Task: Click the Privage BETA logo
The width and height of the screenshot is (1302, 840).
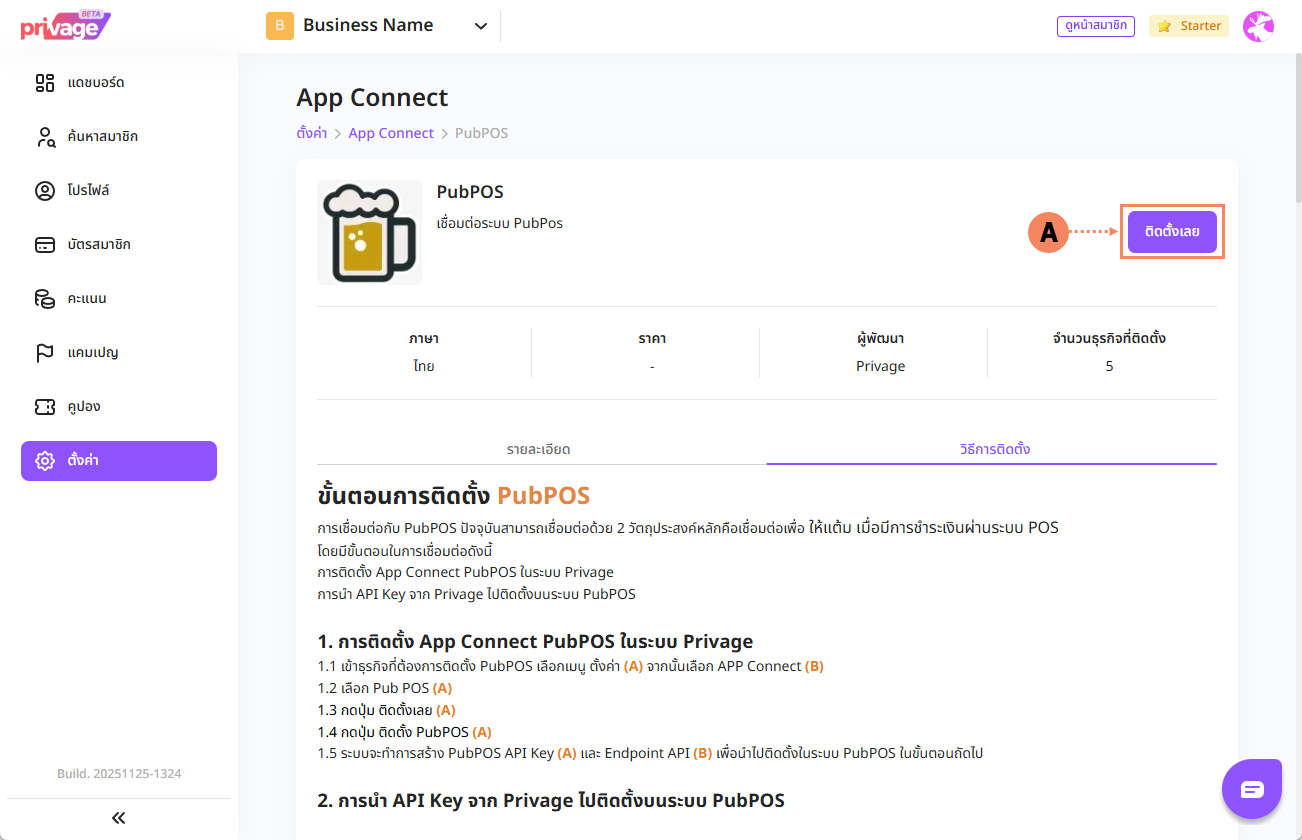Action: click(65, 26)
